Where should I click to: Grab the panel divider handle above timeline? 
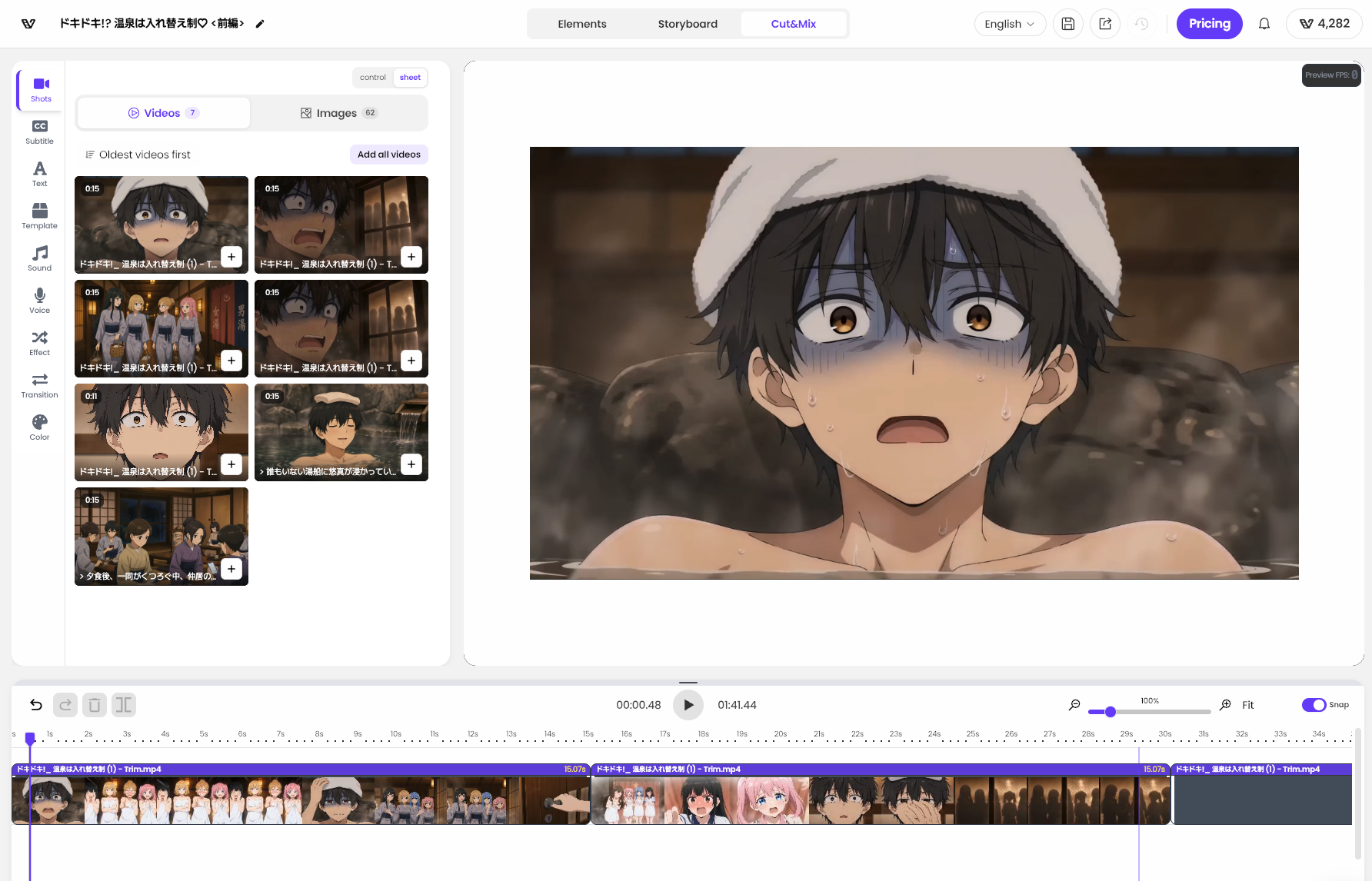(688, 682)
